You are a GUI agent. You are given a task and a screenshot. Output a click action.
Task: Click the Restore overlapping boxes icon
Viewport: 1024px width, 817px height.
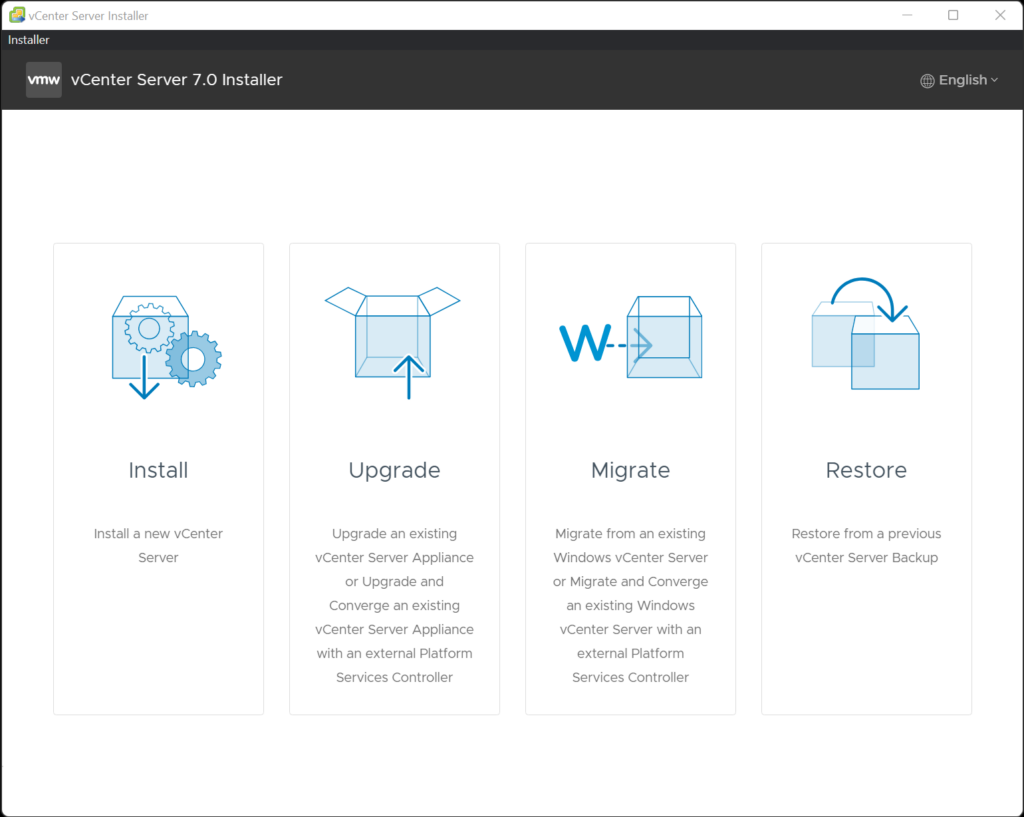coord(866,334)
